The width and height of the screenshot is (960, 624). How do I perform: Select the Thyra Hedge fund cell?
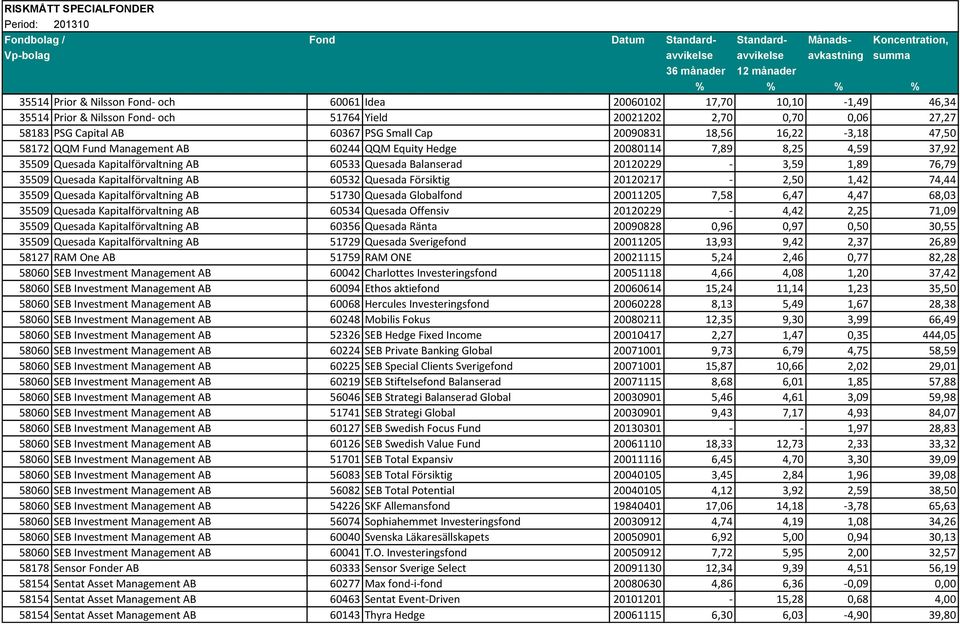487,615
